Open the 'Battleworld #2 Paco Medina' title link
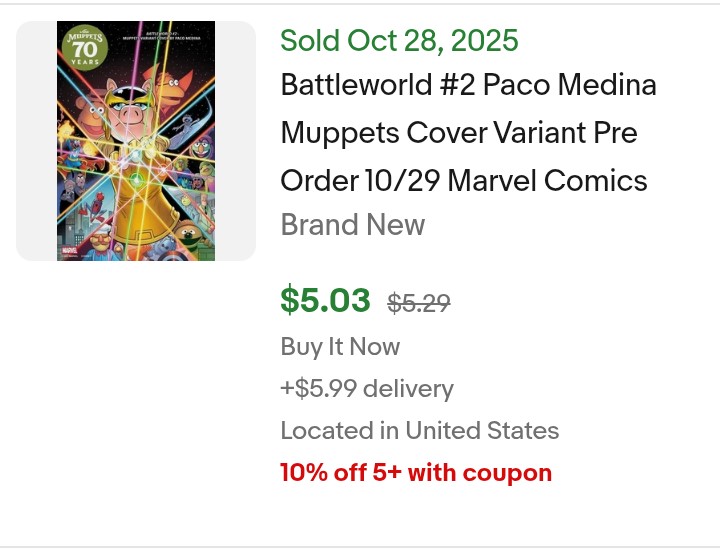The height and width of the screenshot is (549, 720). tap(468, 85)
